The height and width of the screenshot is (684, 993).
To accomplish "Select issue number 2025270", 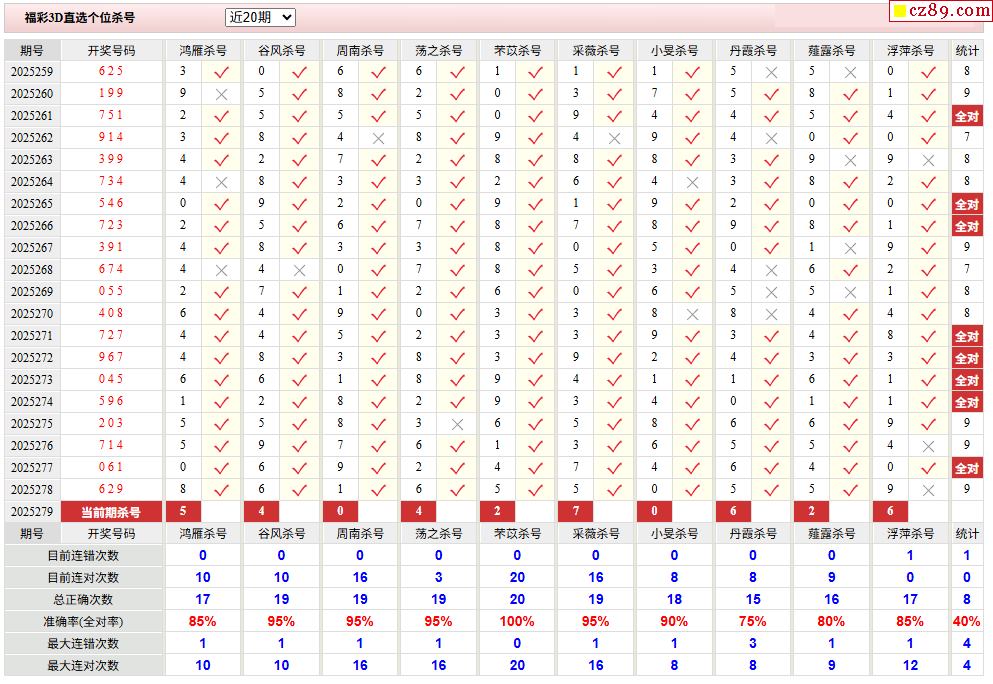I will [32, 314].
